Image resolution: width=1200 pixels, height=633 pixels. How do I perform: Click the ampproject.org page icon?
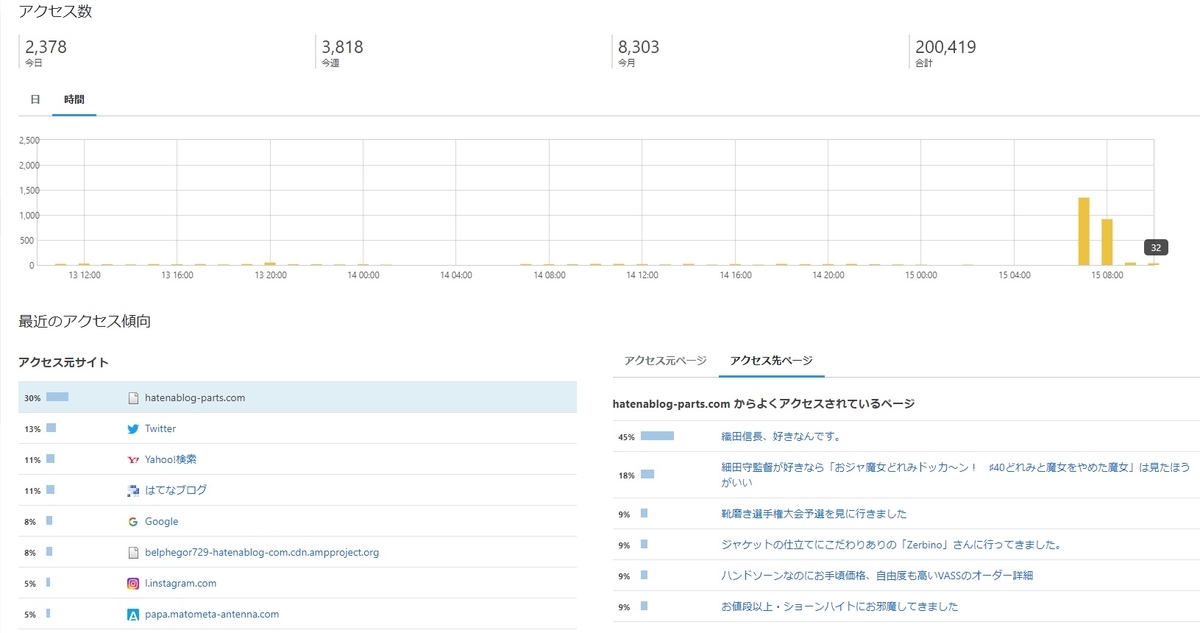(133, 553)
